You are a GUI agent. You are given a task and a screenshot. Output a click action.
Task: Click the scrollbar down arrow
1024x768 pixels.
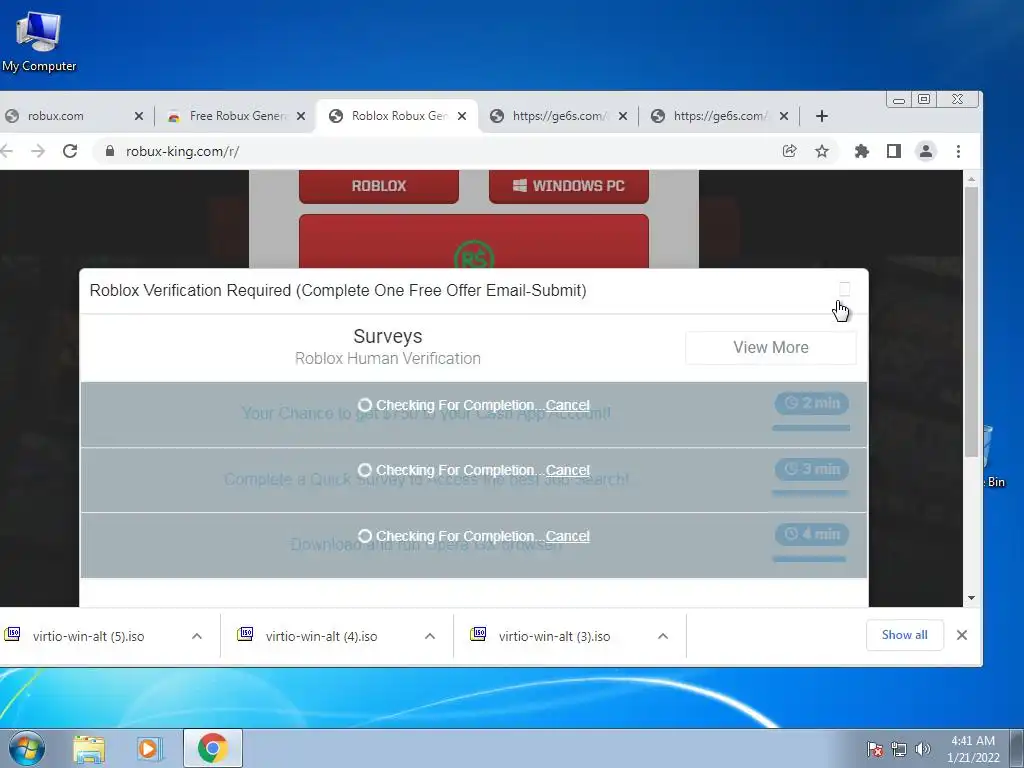971,598
